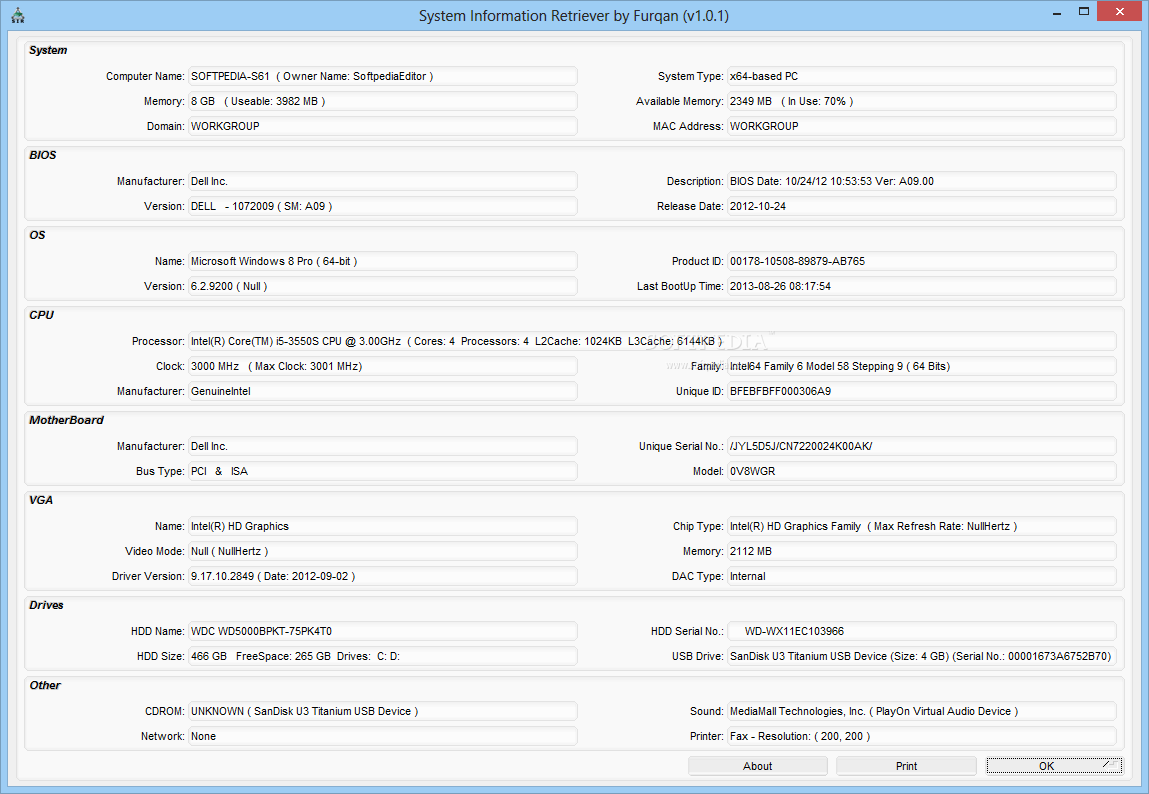Click the Domain field with WORKGROUP
1149x794 pixels.
tap(383, 126)
